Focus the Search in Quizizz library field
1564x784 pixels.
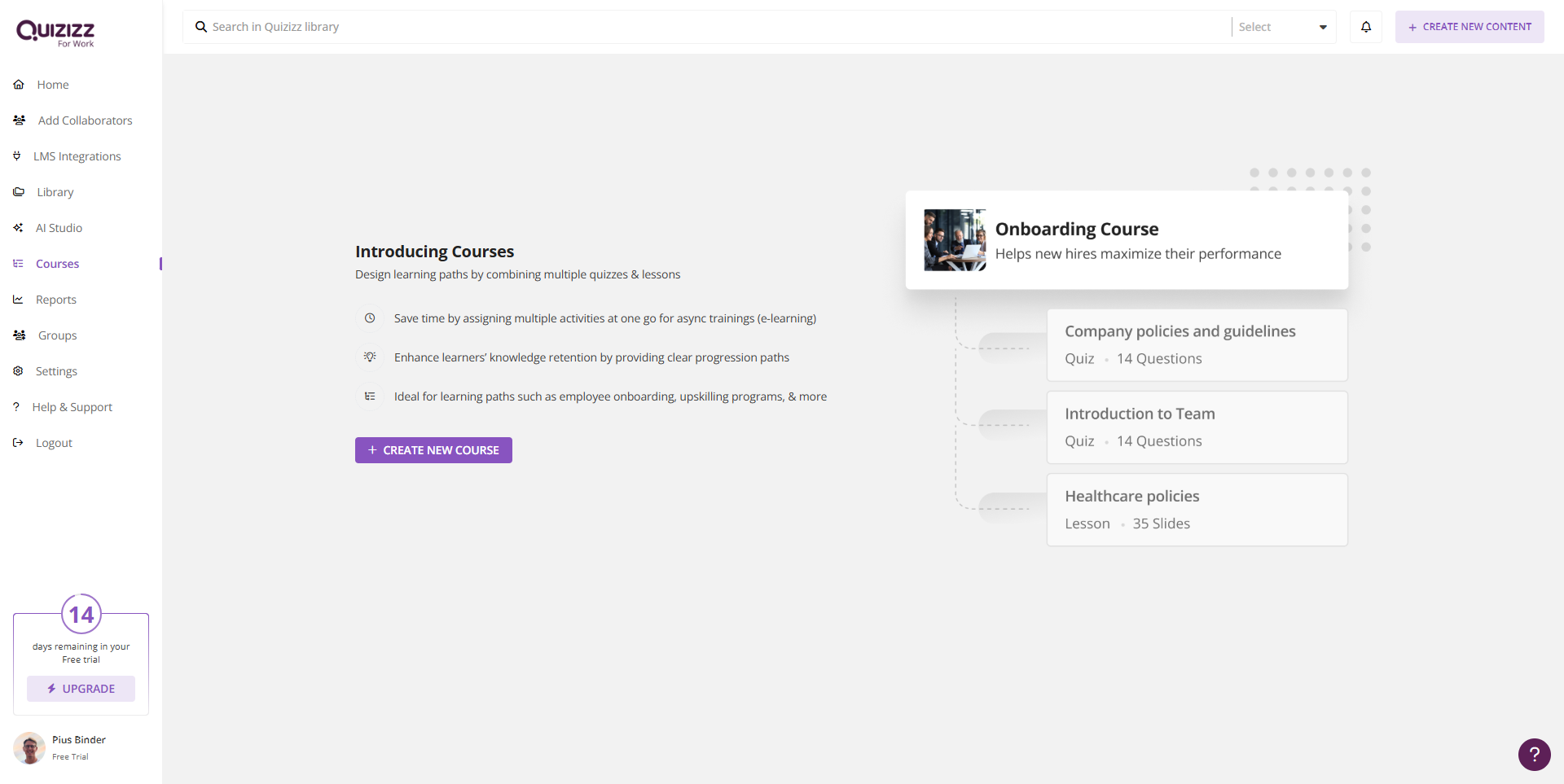(717, 27)
